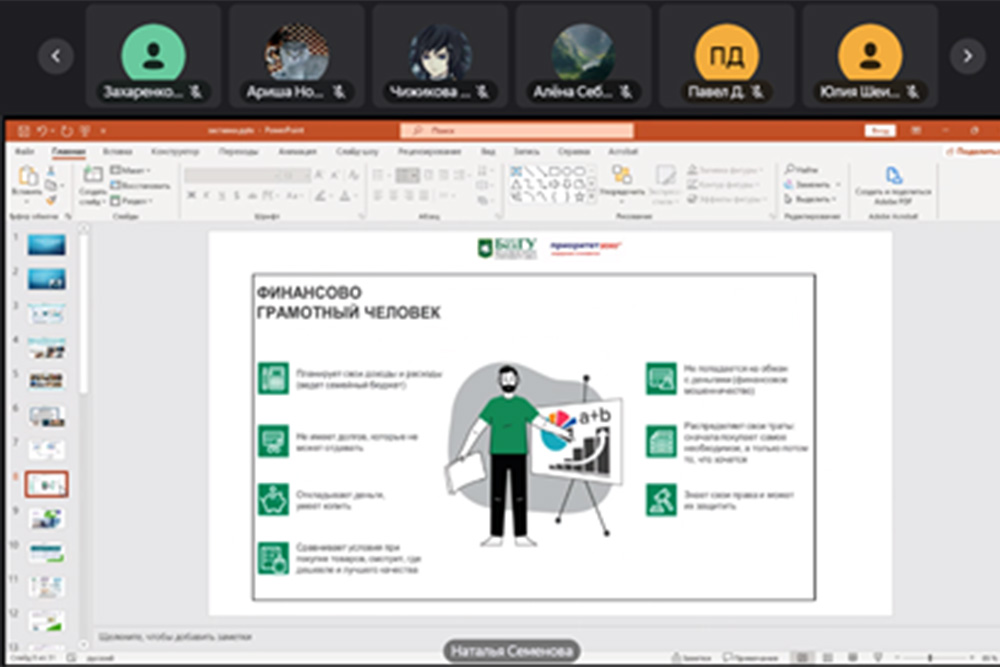Screen dimensions: 1000x667
Task: Expand the shapes gallery more arrow
Action: 592,198
